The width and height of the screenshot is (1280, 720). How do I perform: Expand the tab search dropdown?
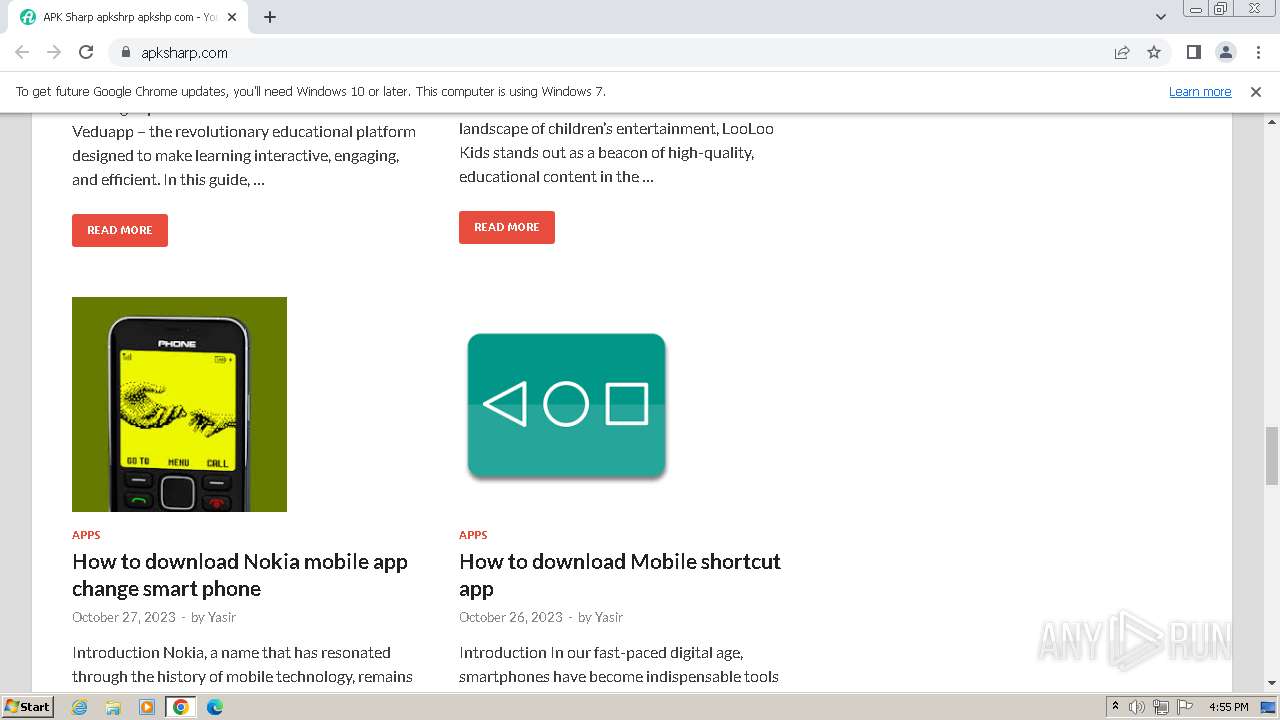(1160, 17)
